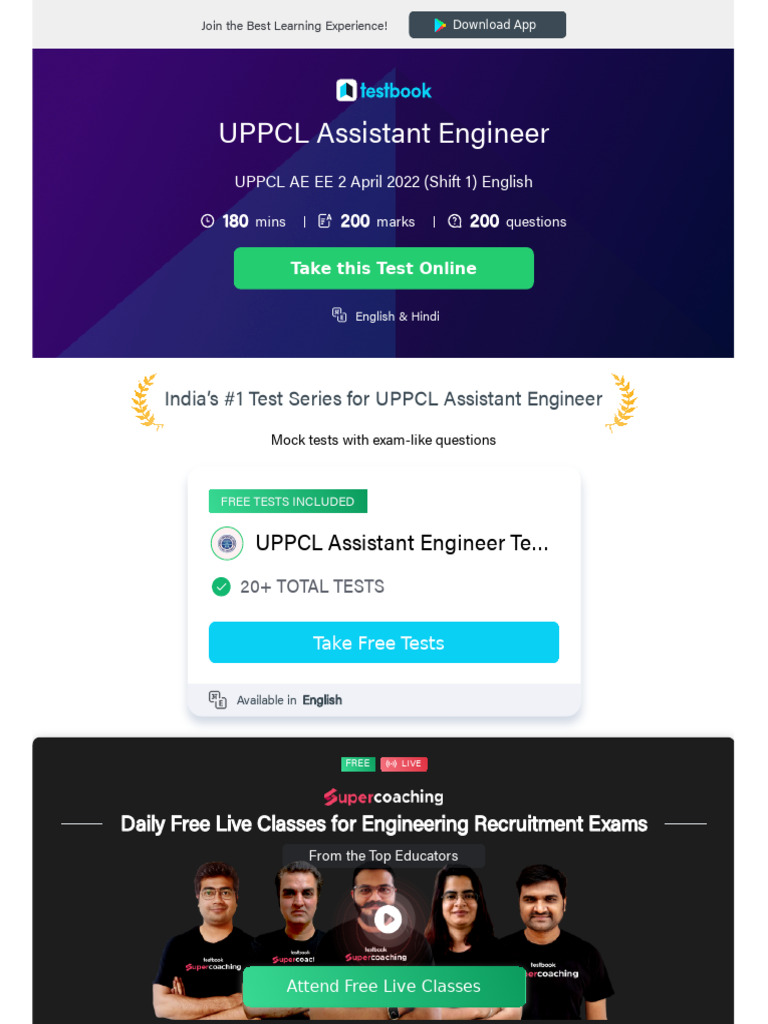Click the left golden laurel icon
Screen dimensions: 768x1024
coord(146,402)
